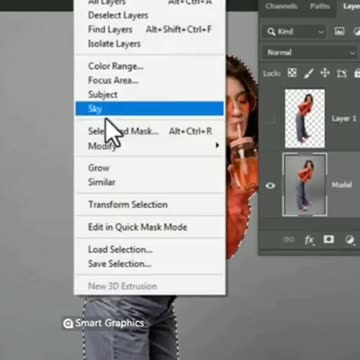This screenshot has width=360, height=360.
Task: Choose Deselect Layers from the menu
Action: [150, 15]
